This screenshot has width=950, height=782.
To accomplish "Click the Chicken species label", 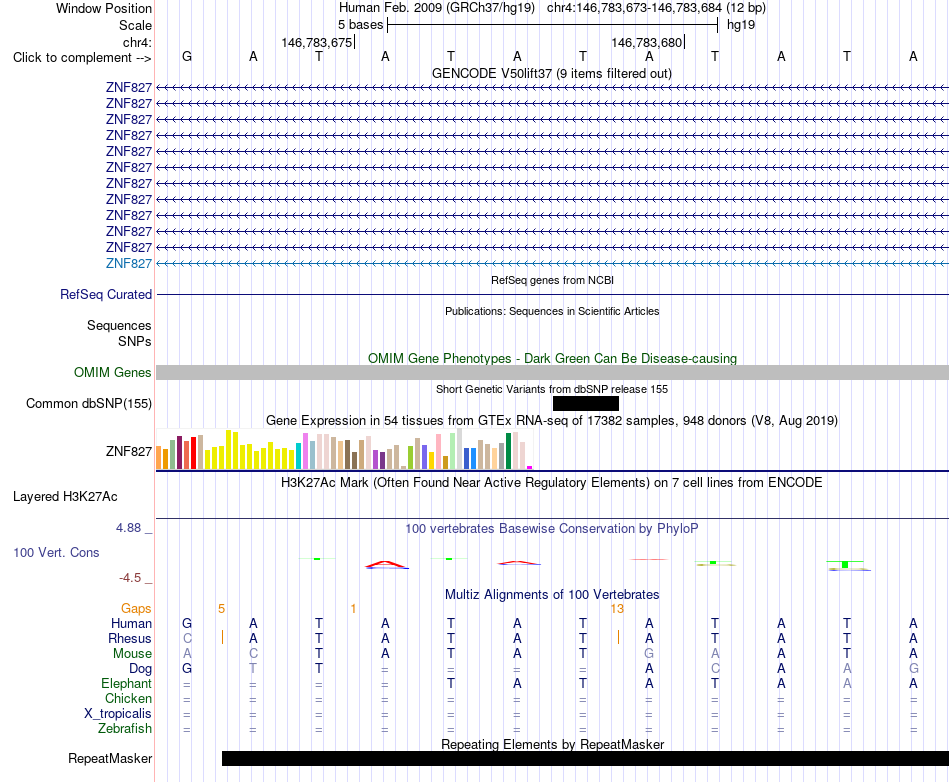I will coord(128,698).
